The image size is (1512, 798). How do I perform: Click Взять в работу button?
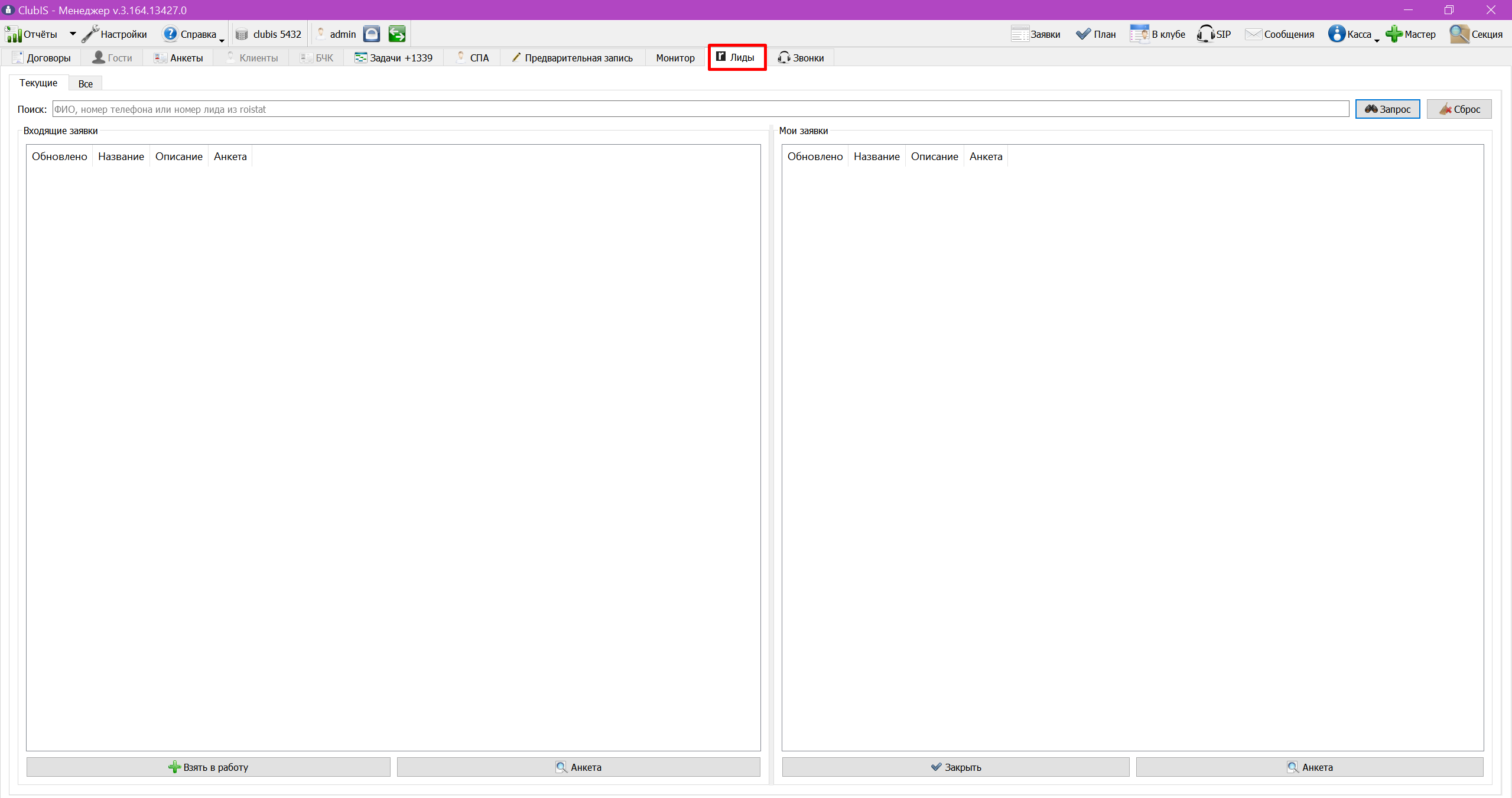point(209,767)
